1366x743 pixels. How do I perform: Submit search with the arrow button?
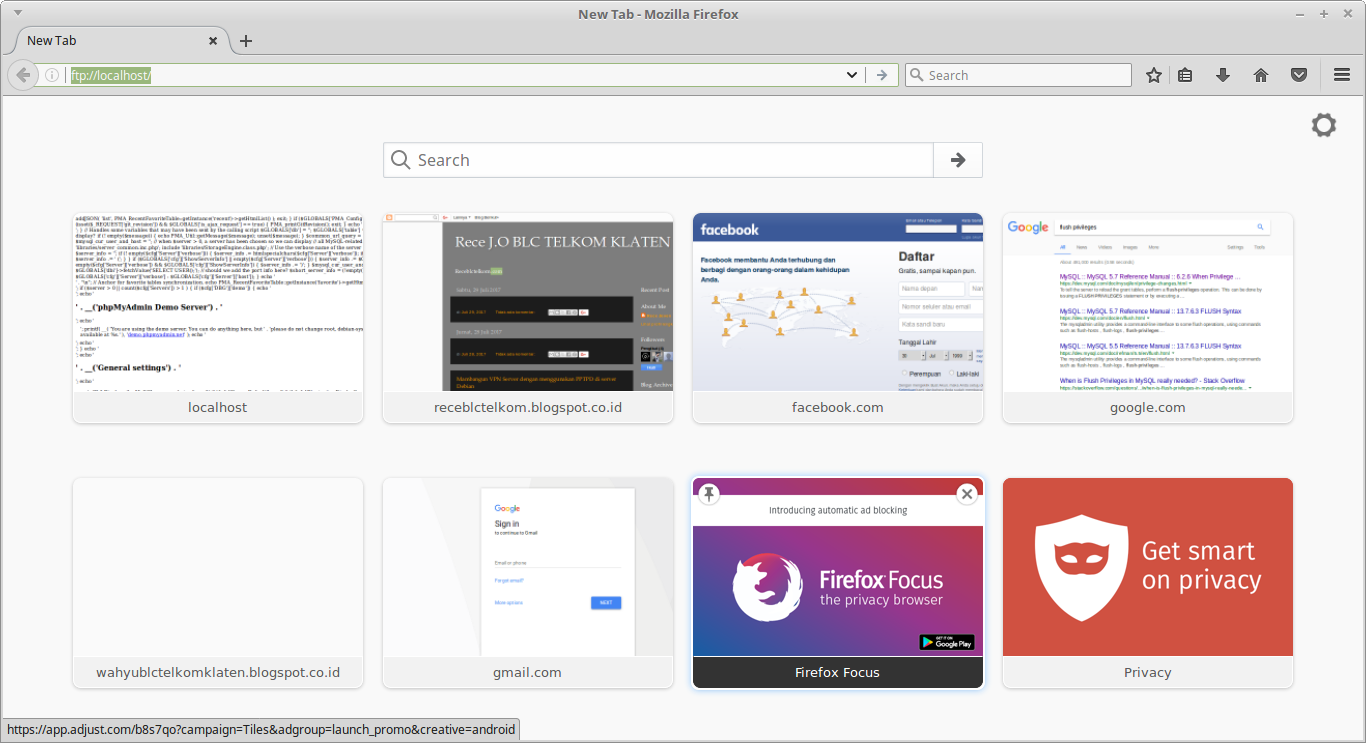coord(957,160)
